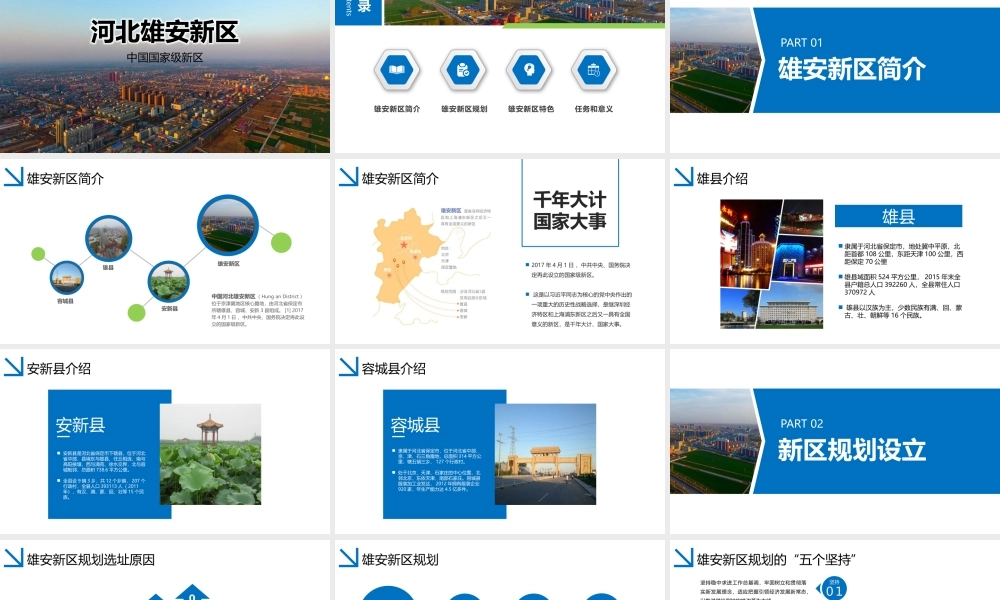
Task: Select the 安新县 title in blue box
Action: (80, 425)
